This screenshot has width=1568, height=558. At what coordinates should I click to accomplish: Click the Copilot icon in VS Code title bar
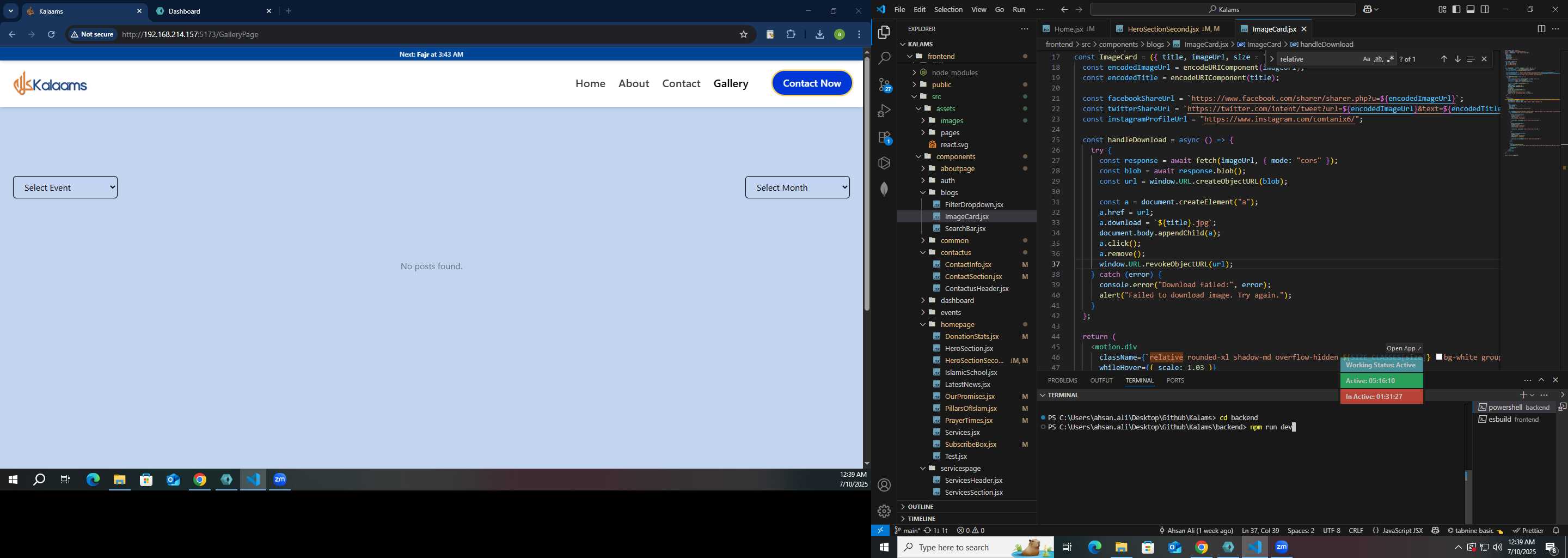click(x=1368, y=10)
